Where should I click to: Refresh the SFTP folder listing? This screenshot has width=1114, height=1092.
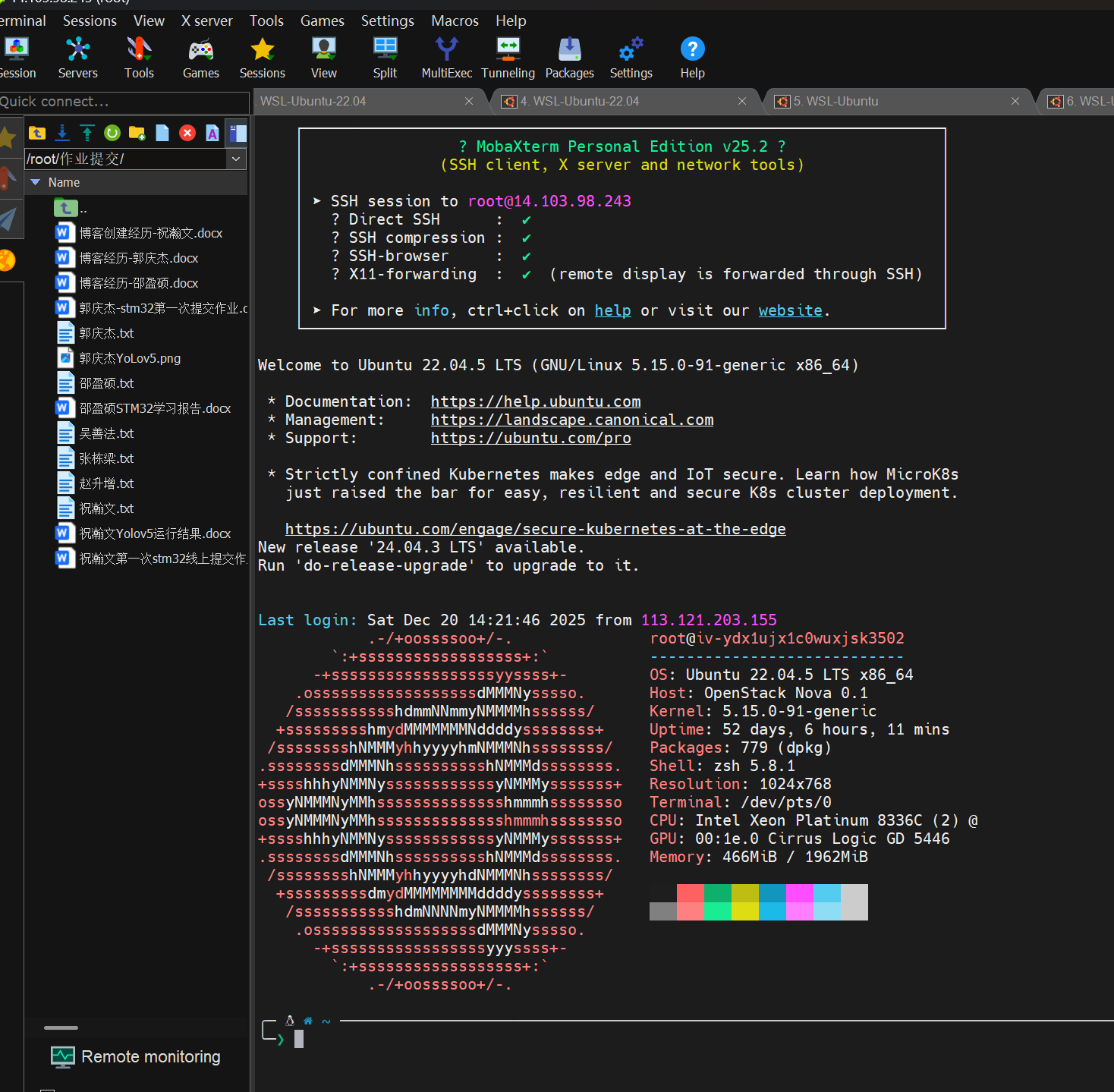click(112, 134)
